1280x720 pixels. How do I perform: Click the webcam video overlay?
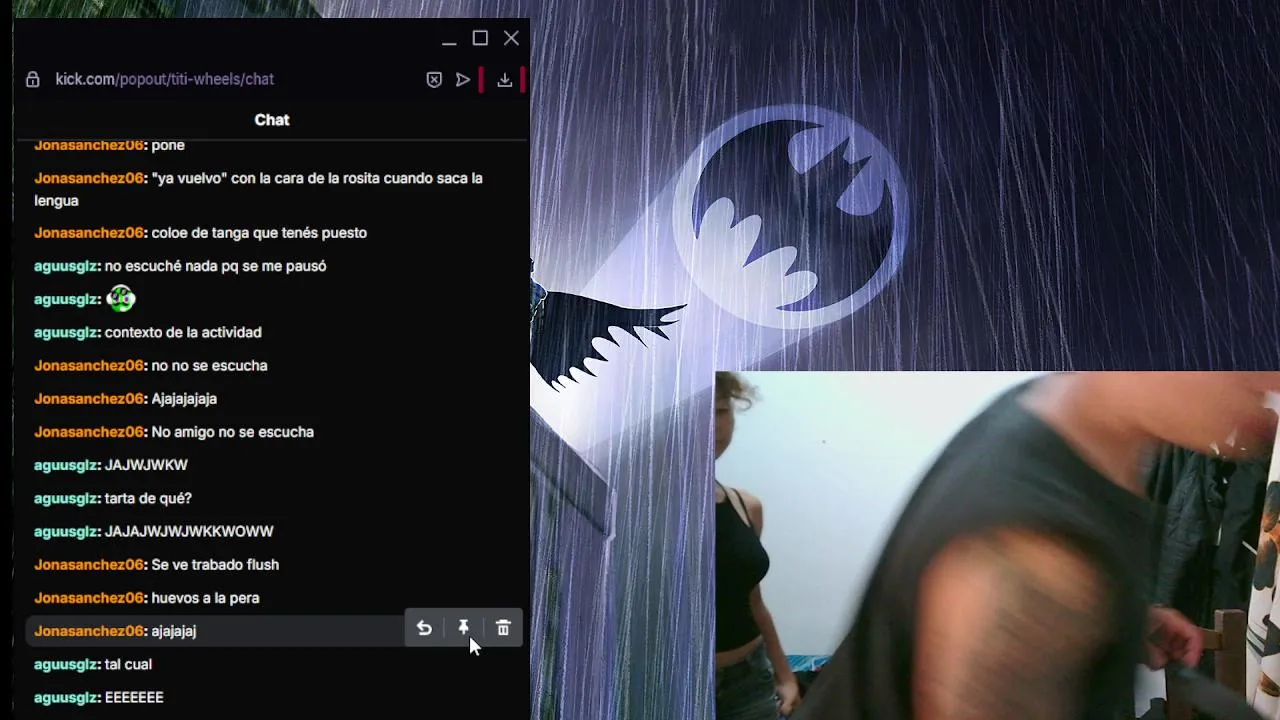pos(997,545)
